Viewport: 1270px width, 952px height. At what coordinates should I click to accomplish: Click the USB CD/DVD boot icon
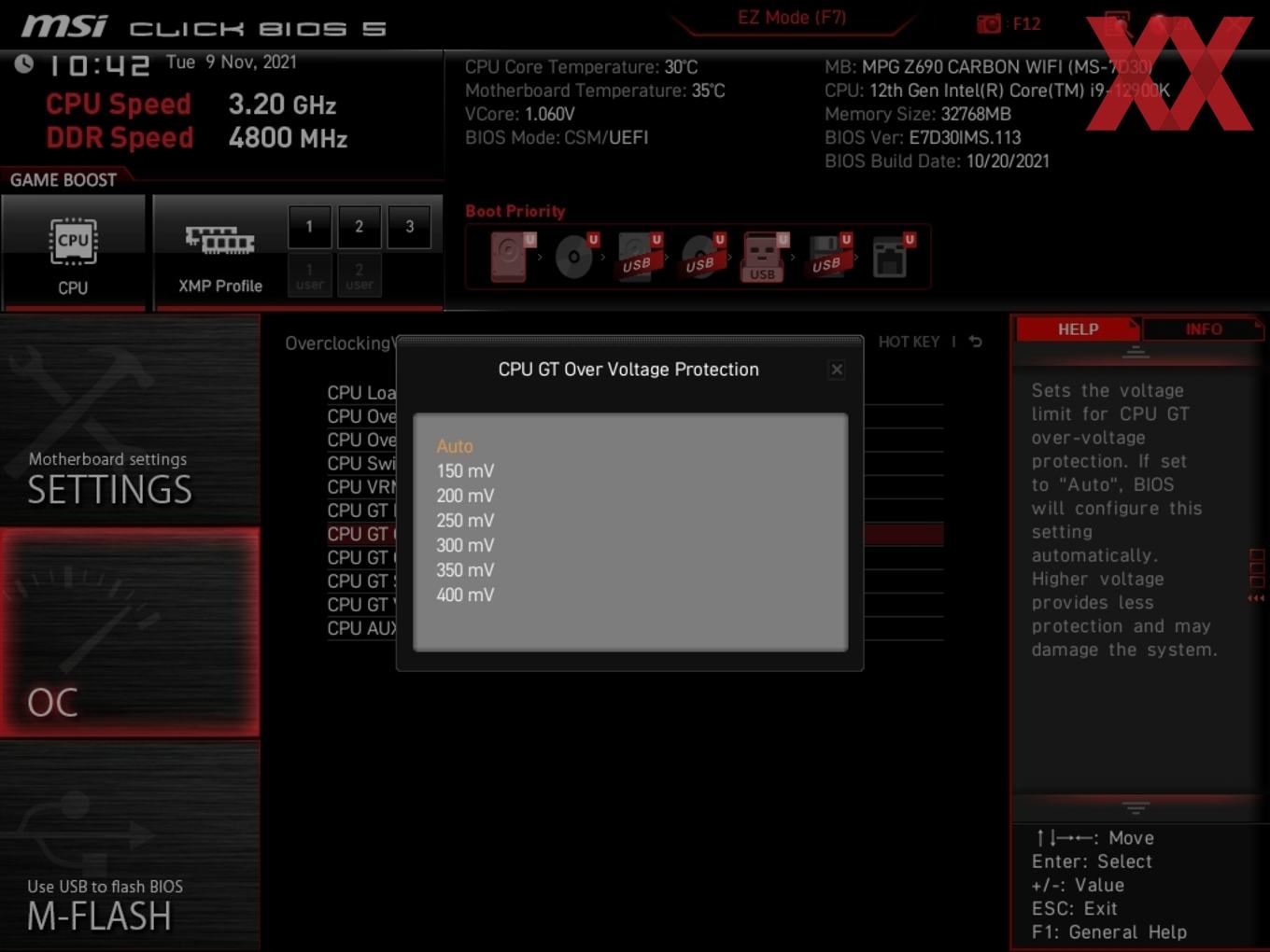pos(702,256)
